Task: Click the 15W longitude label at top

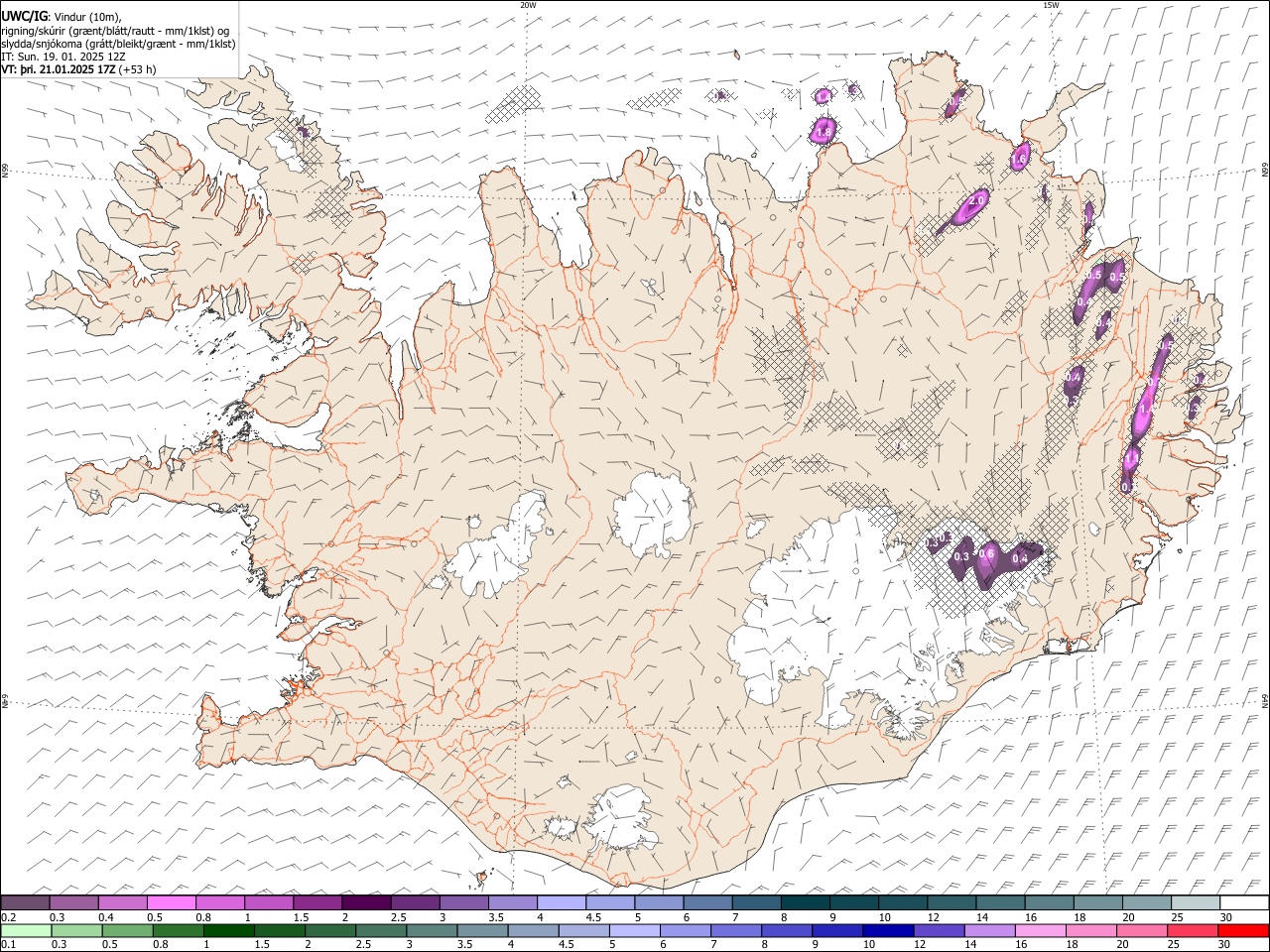Action: (x=1051, y=5)
